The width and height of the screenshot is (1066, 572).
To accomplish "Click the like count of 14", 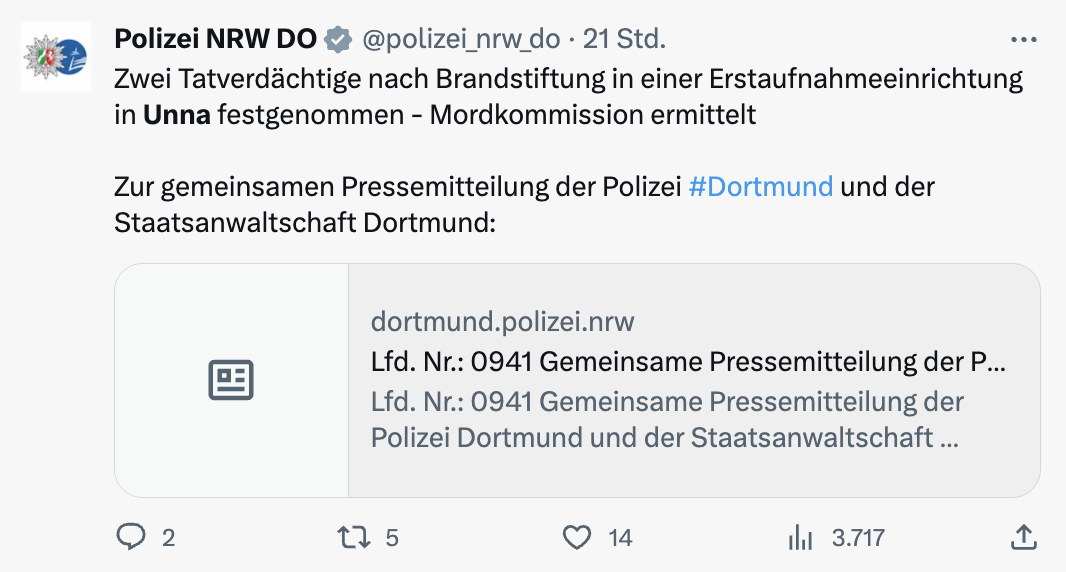I will pyautogui.click(x=620, y=538).
